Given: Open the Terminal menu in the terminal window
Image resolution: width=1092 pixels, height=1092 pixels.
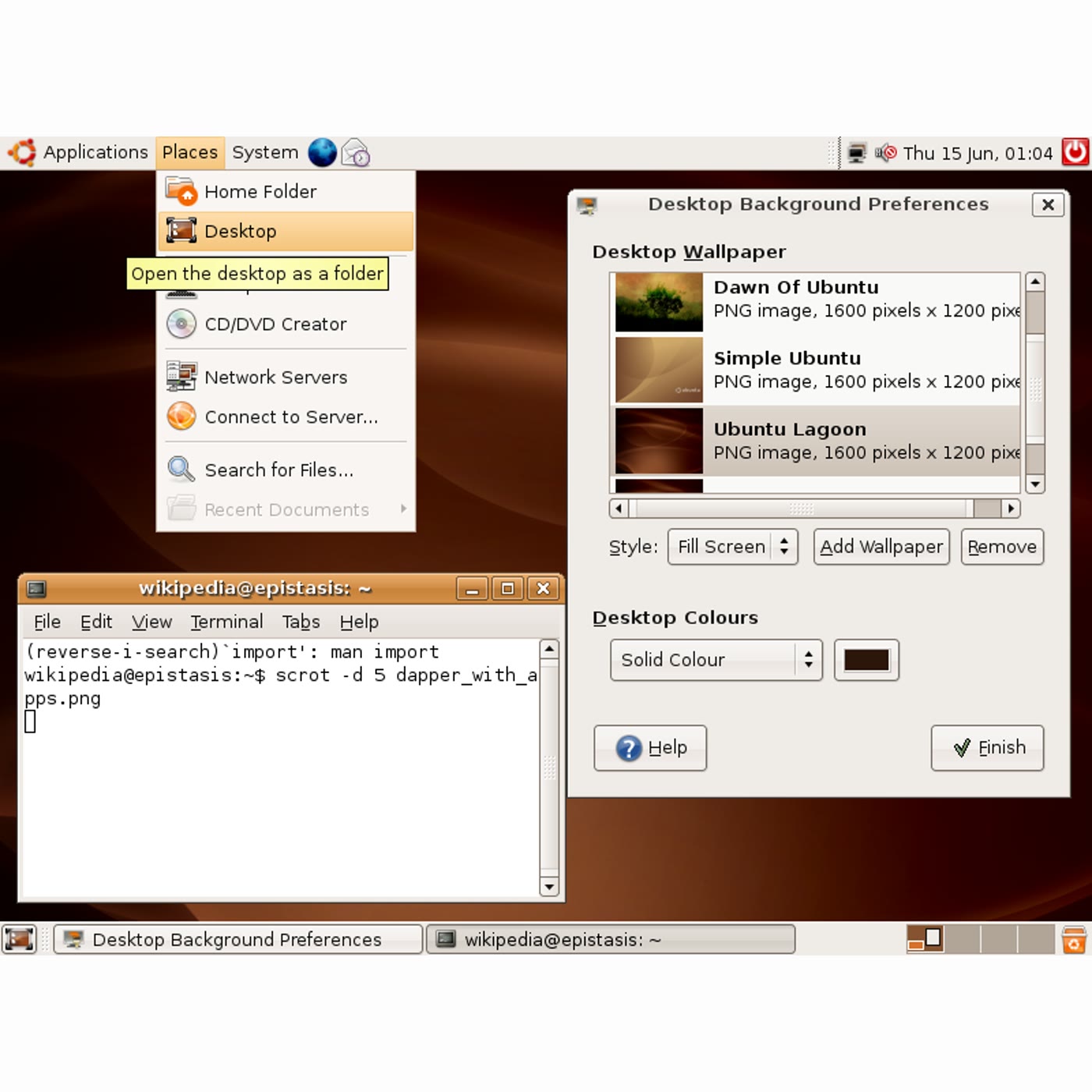Looking at the screenshot, I should pos(226,622).
